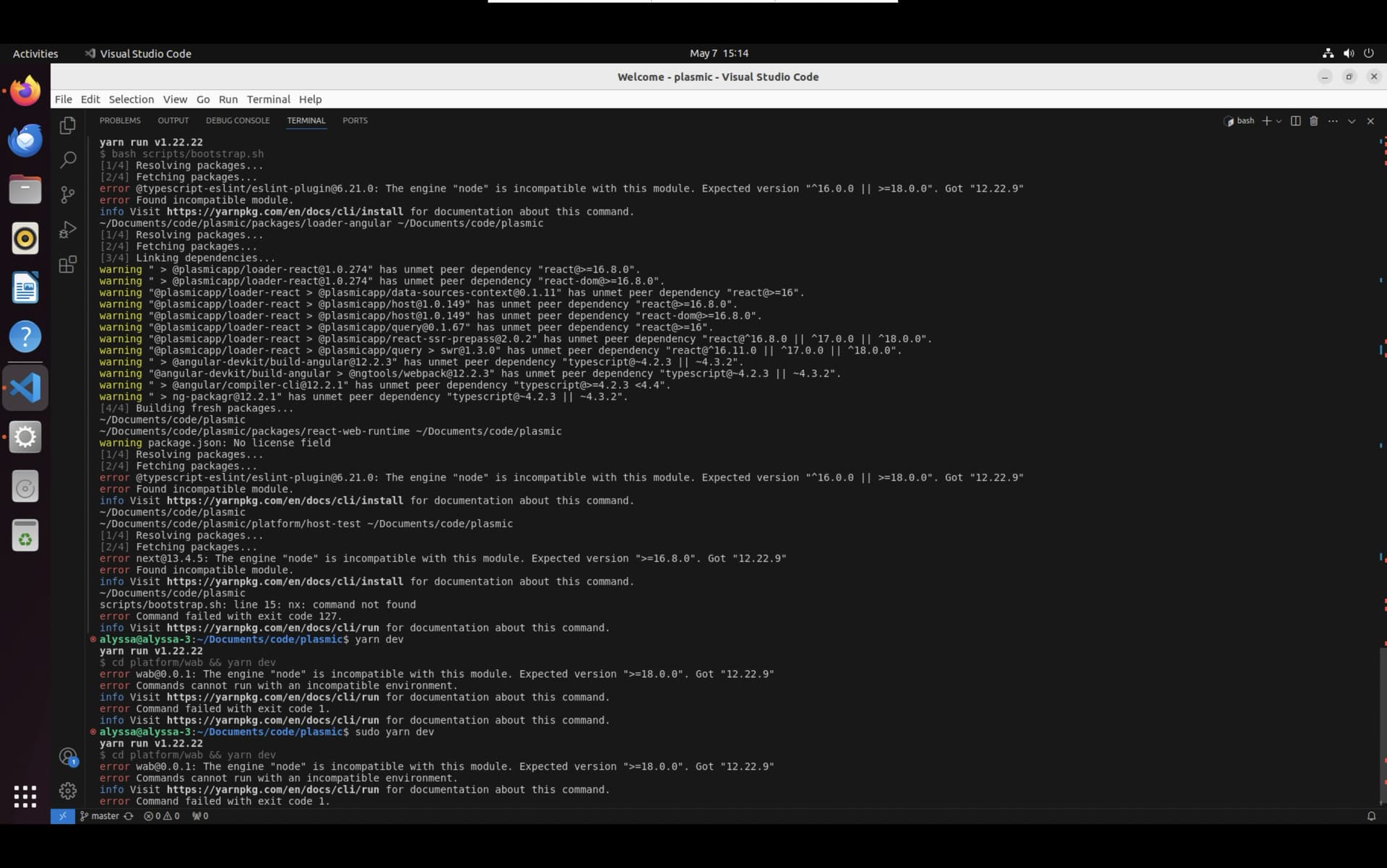Click the master branch status item
Screen dimensions: 1387x868
point(100,816)
